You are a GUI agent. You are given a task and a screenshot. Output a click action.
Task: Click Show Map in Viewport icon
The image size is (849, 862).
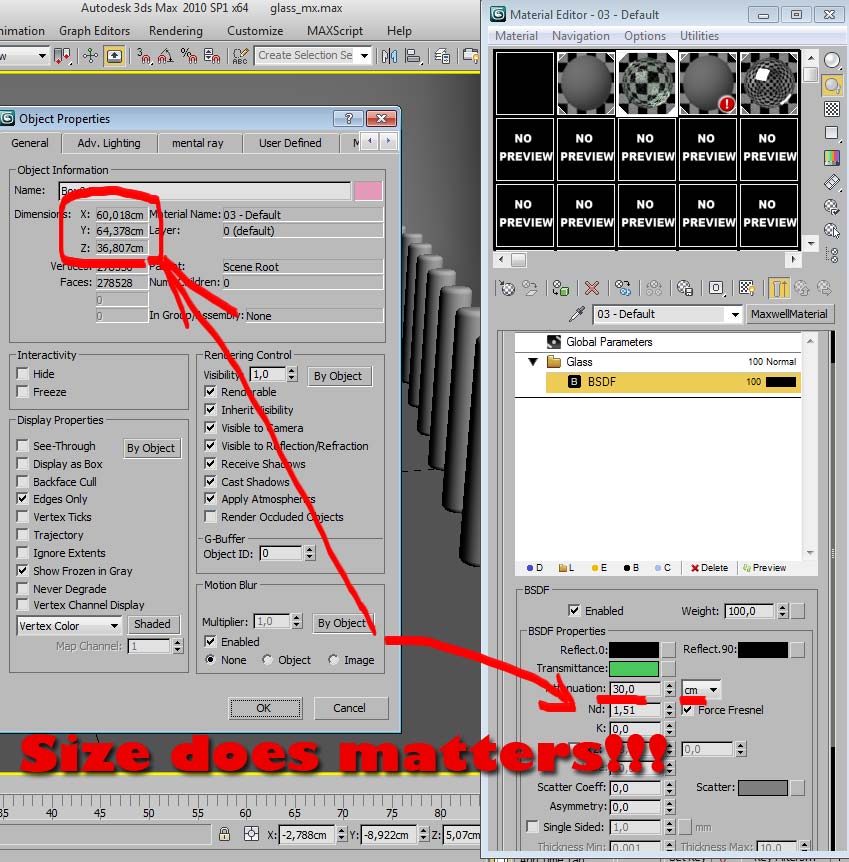(x=747, y=288)
